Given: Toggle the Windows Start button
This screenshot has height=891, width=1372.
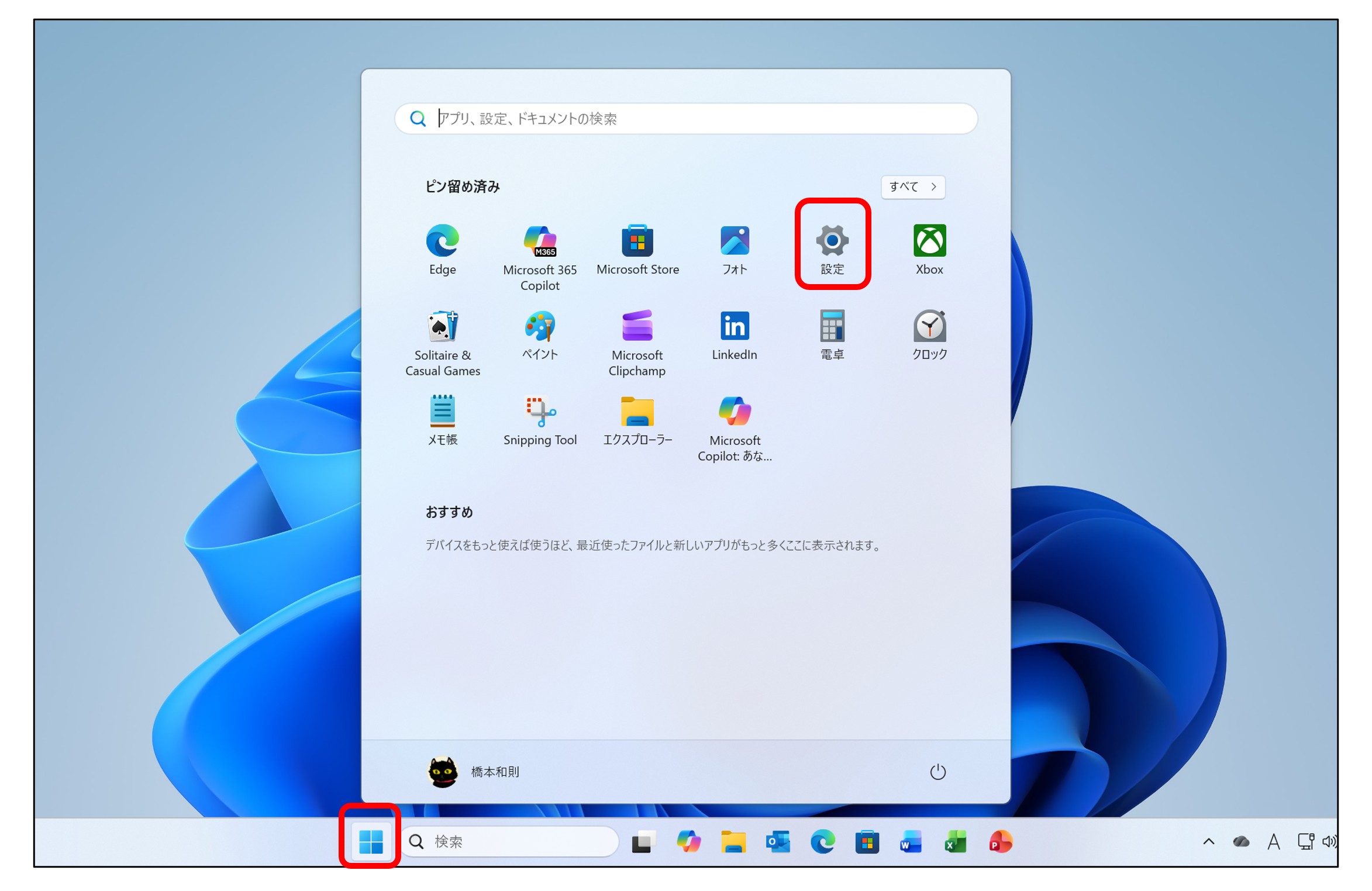Looking at the screenshot, I should tap(370, 842).
